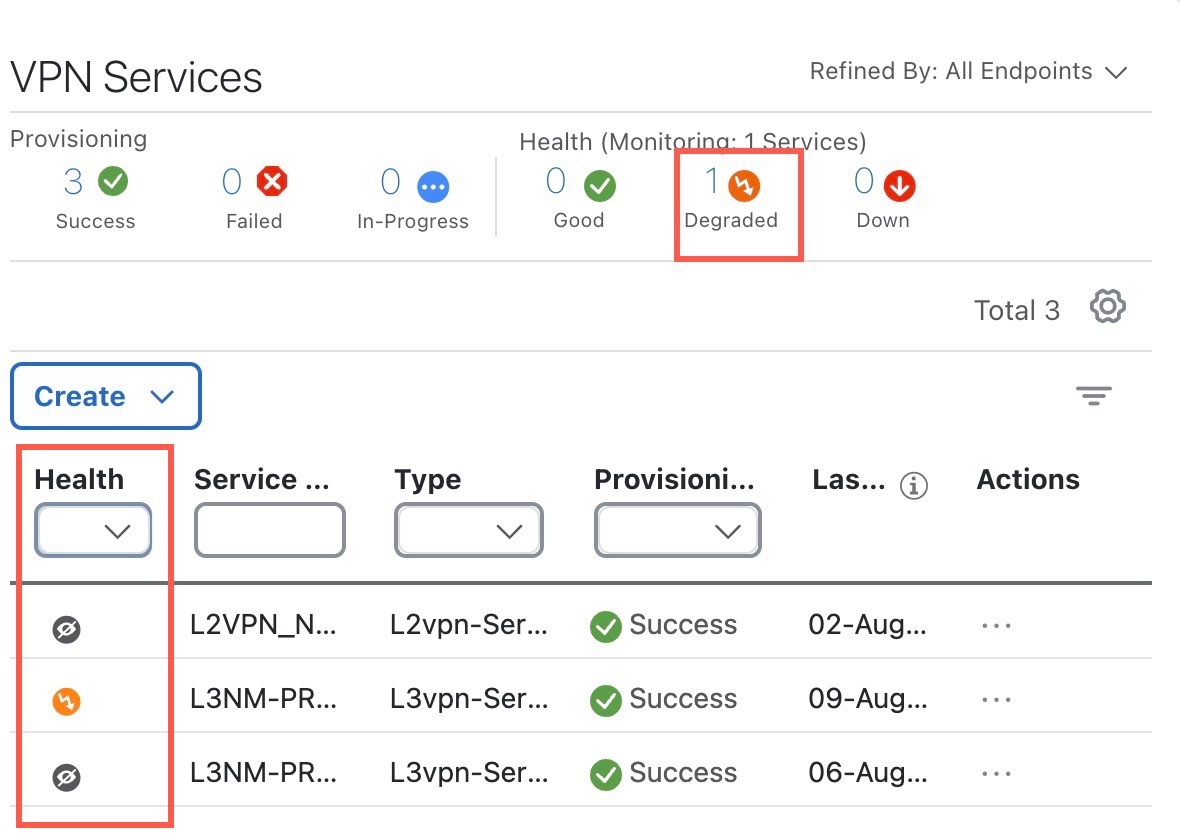Open the actions menu for the first service row
The height and width of the screenshot is (838, 1180).
996,624
